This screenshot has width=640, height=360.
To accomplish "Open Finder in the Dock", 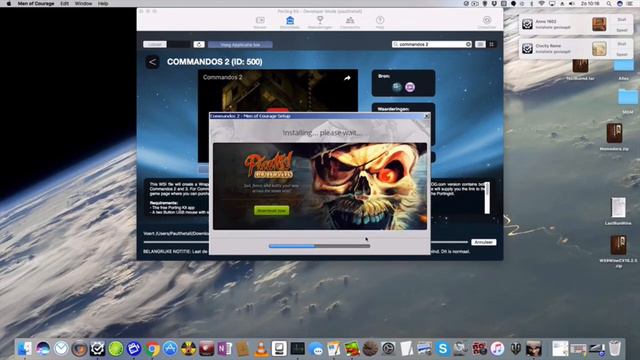I will 25,349.
